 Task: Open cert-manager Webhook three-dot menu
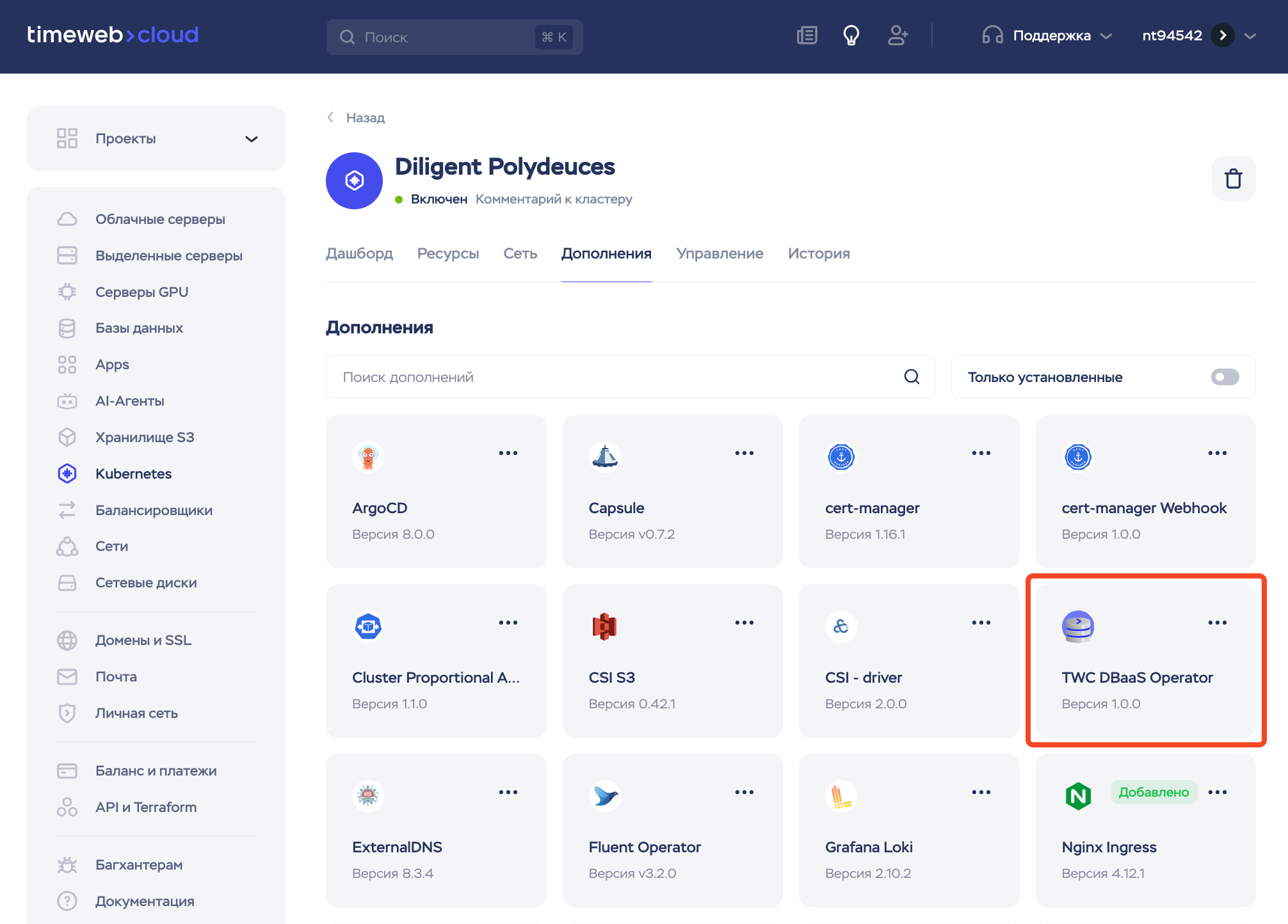click(x=1217, y=453)
